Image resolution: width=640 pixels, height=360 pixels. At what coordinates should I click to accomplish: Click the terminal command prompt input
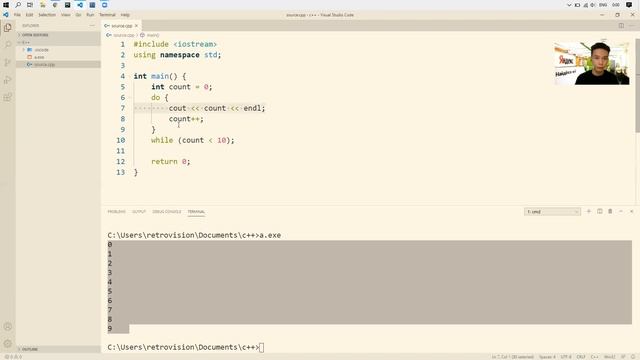coord(262,347)
